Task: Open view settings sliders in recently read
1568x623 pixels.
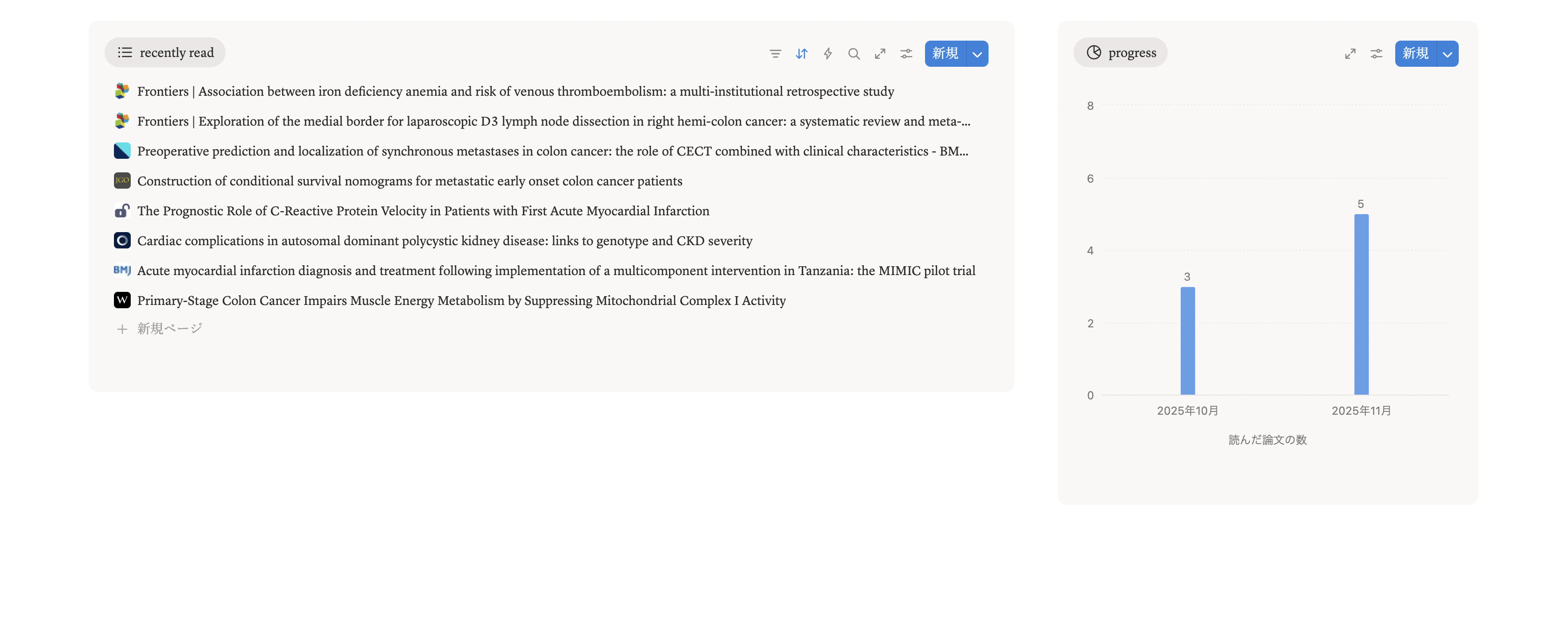Action: coord(906,54)
